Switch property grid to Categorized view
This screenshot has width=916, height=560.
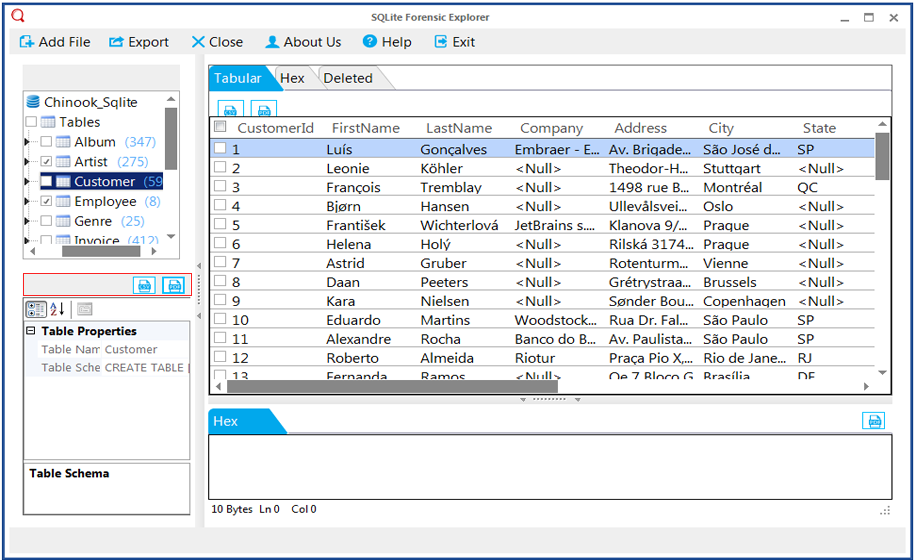pos(36,309)
